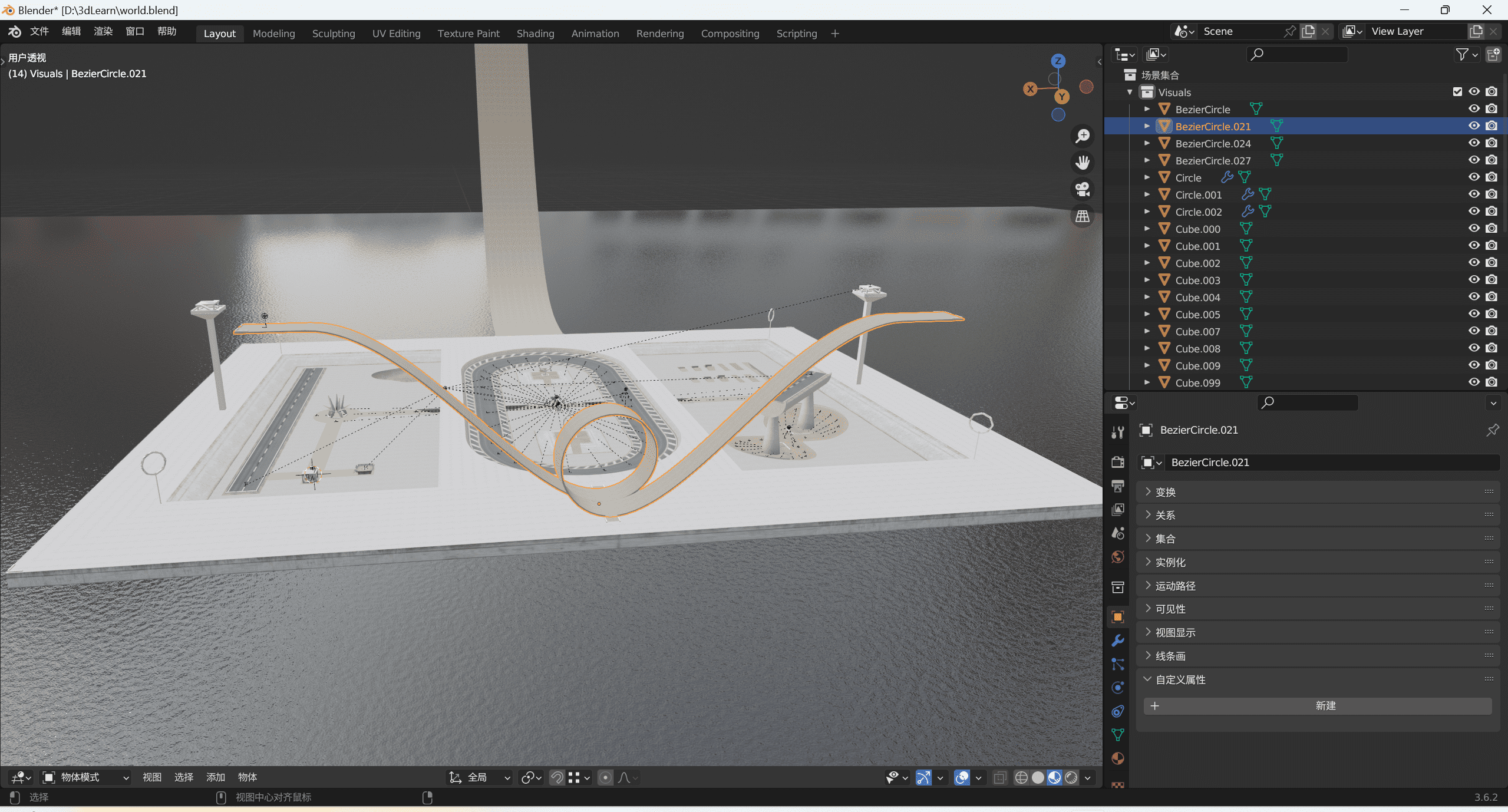Click the viewport pan hand icon
This screenshot has width=1508, height=812.
coord(1083,163)
